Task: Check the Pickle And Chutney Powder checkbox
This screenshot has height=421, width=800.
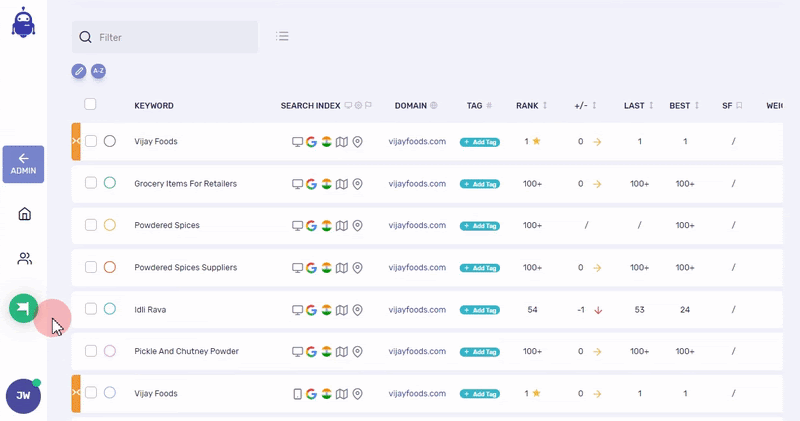Action: click(x=91, y=351)
